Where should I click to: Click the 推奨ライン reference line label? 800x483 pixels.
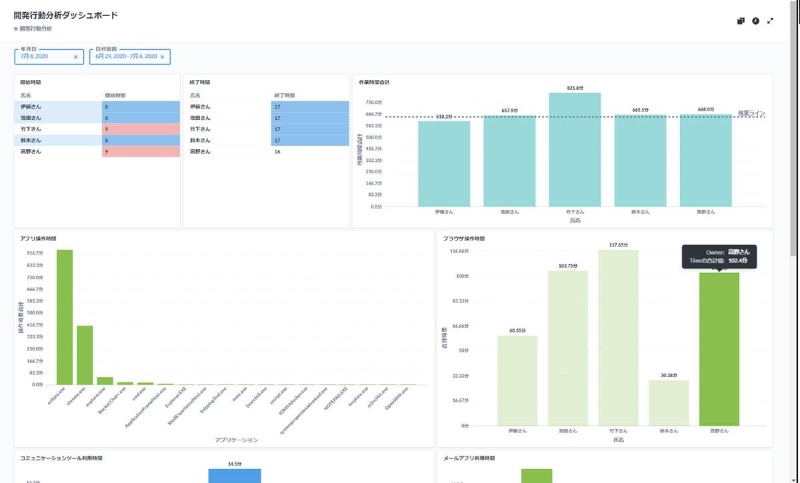(750, 114)
